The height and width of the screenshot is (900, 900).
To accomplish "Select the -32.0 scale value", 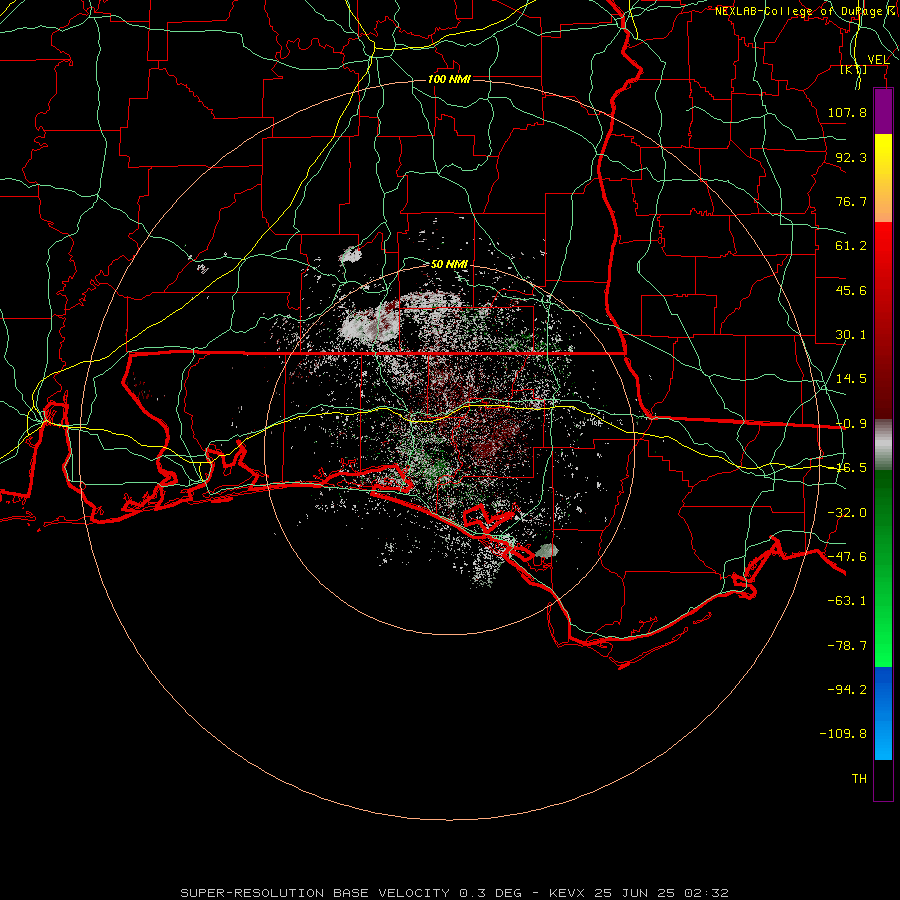I will pyautogui.click(x=847, y=513).
